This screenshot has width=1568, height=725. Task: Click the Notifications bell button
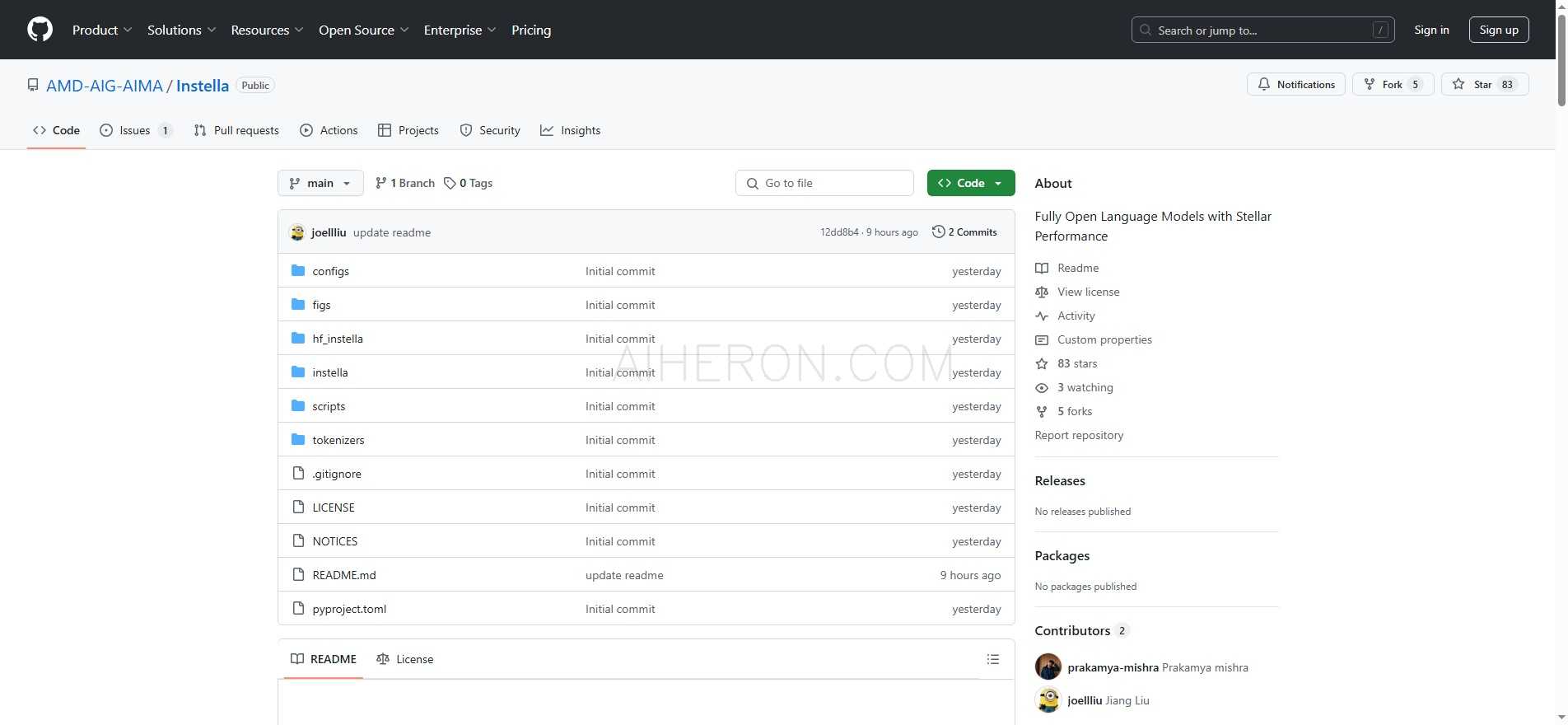pyautogui.click(x=1295, y=85)
